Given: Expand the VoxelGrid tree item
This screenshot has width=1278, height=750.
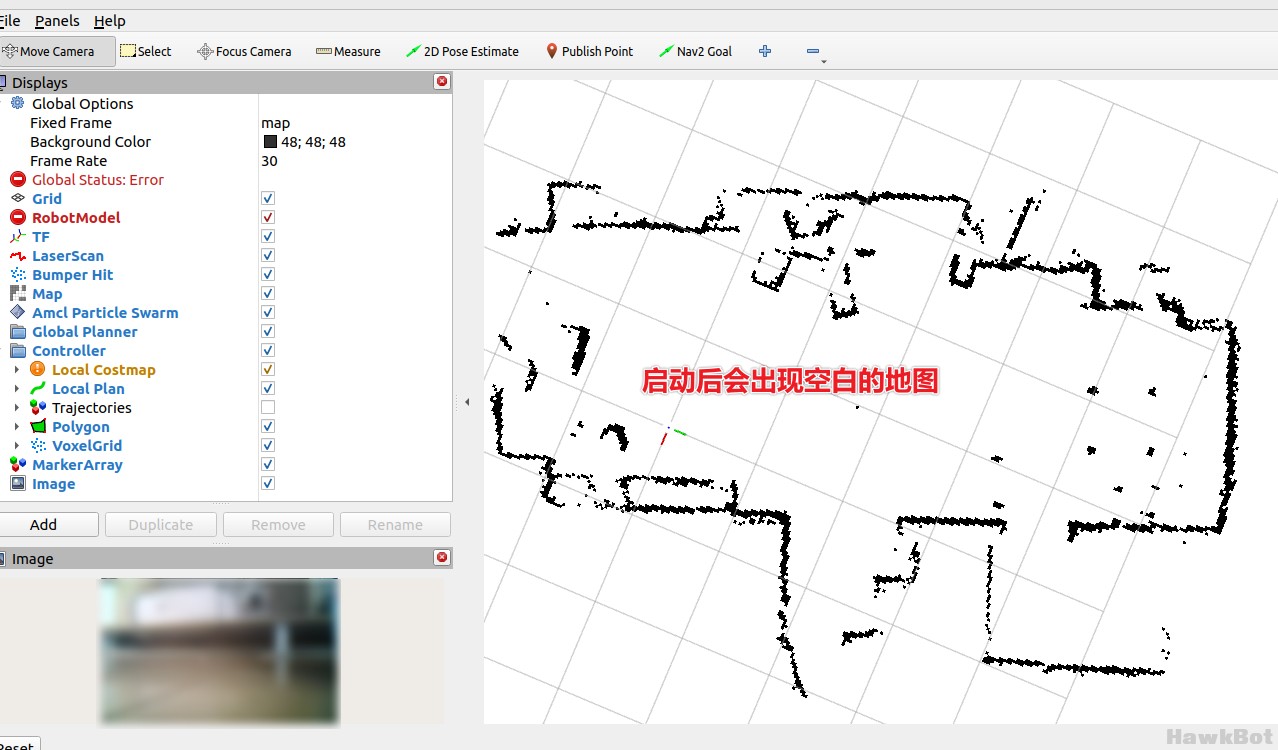Looking at the screenshot, I should [x=16, y=446].
